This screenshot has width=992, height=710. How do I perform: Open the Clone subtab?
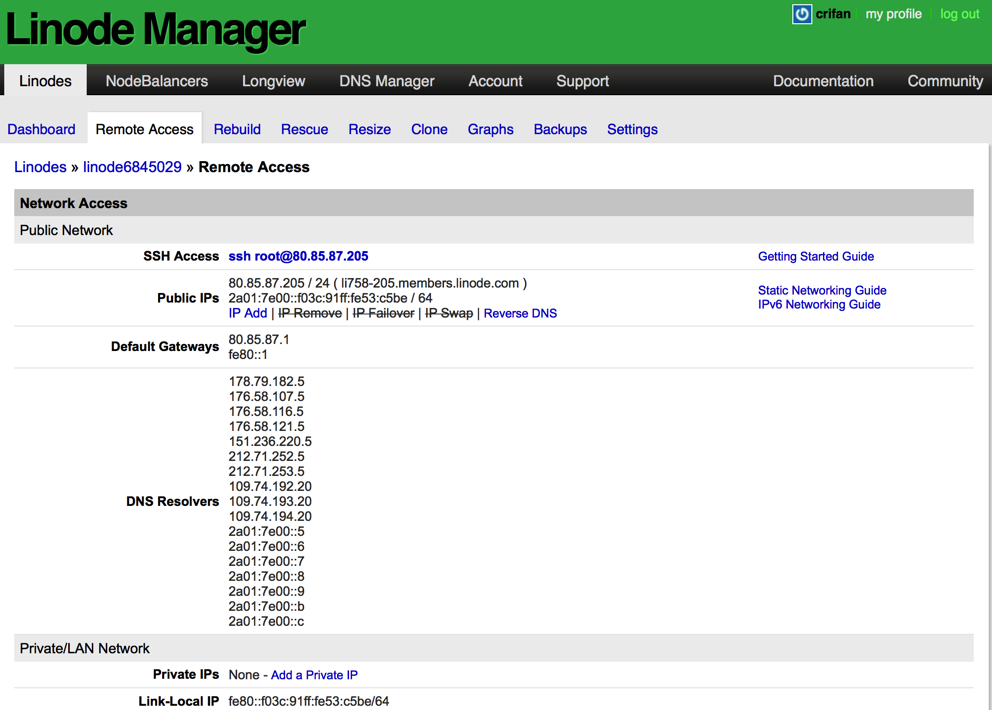point(429,129)
